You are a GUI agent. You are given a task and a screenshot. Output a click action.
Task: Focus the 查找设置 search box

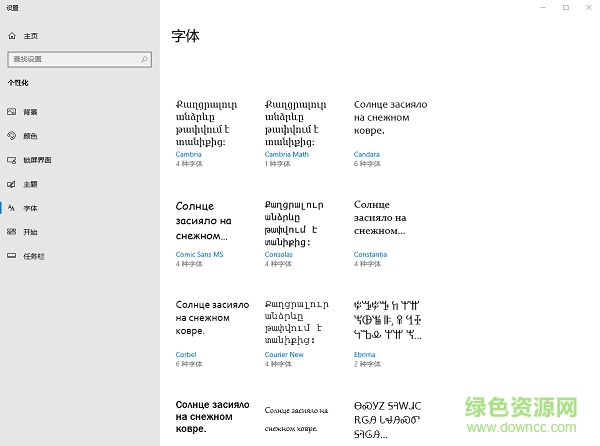[80, 59]
